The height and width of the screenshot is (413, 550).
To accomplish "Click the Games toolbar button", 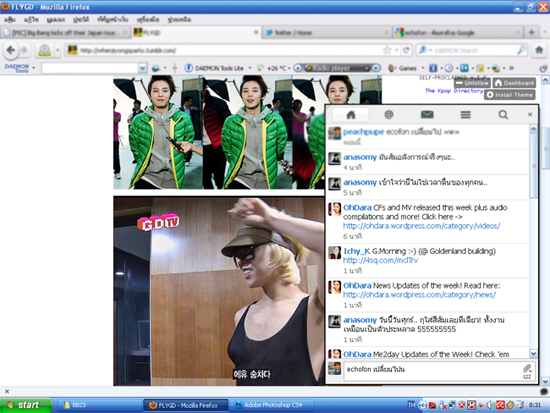I will click(403, 68).
